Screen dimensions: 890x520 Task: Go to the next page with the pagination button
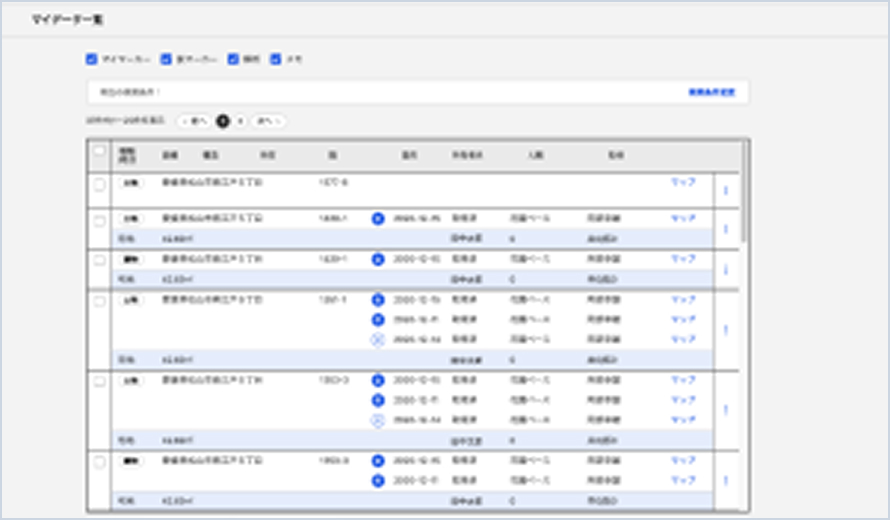point(269,121)
